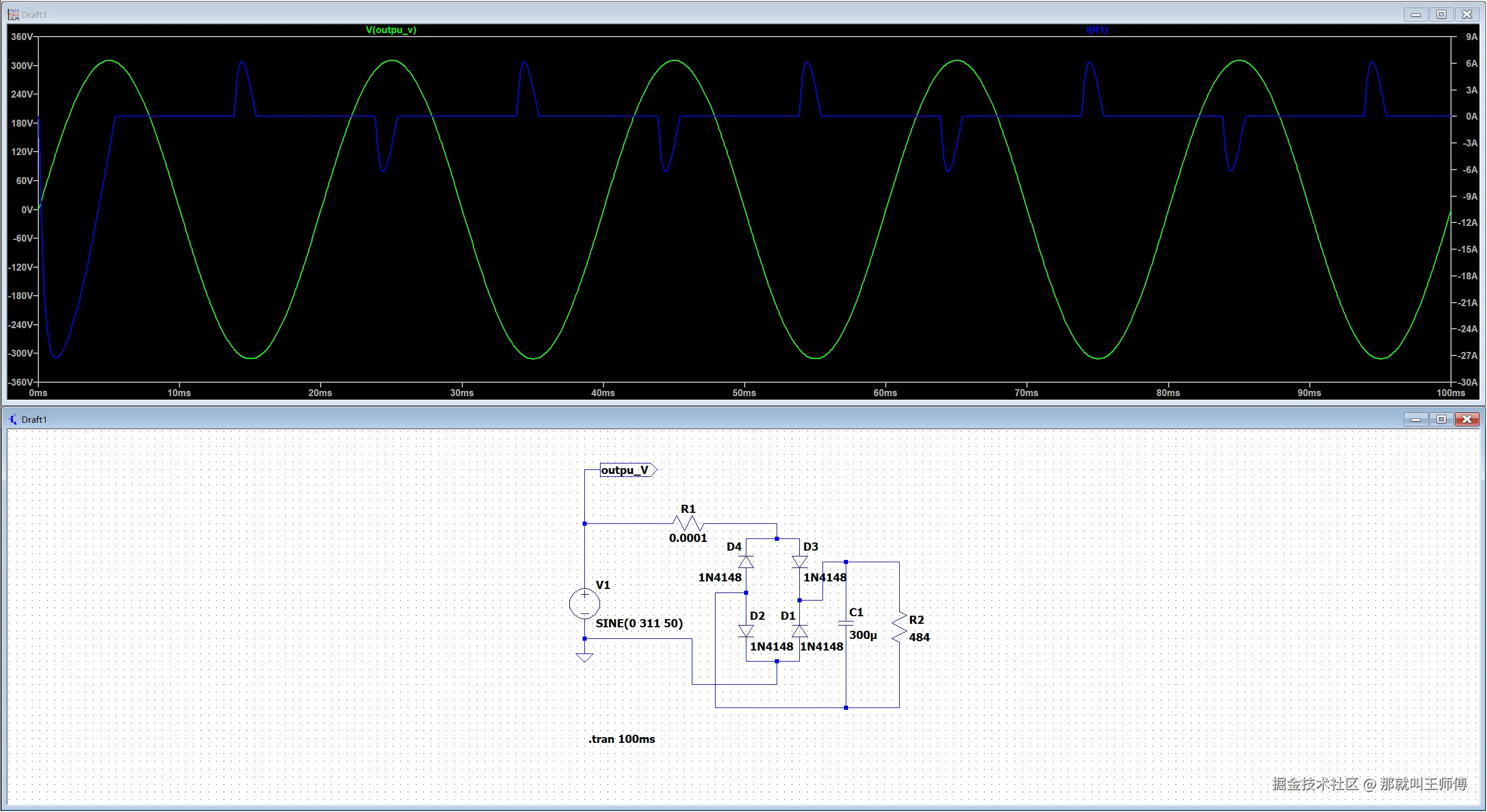Click the I(R1) trace label
This screenshot has width=1487, height=812.
pyautogui.click(x=1097, y=30)
